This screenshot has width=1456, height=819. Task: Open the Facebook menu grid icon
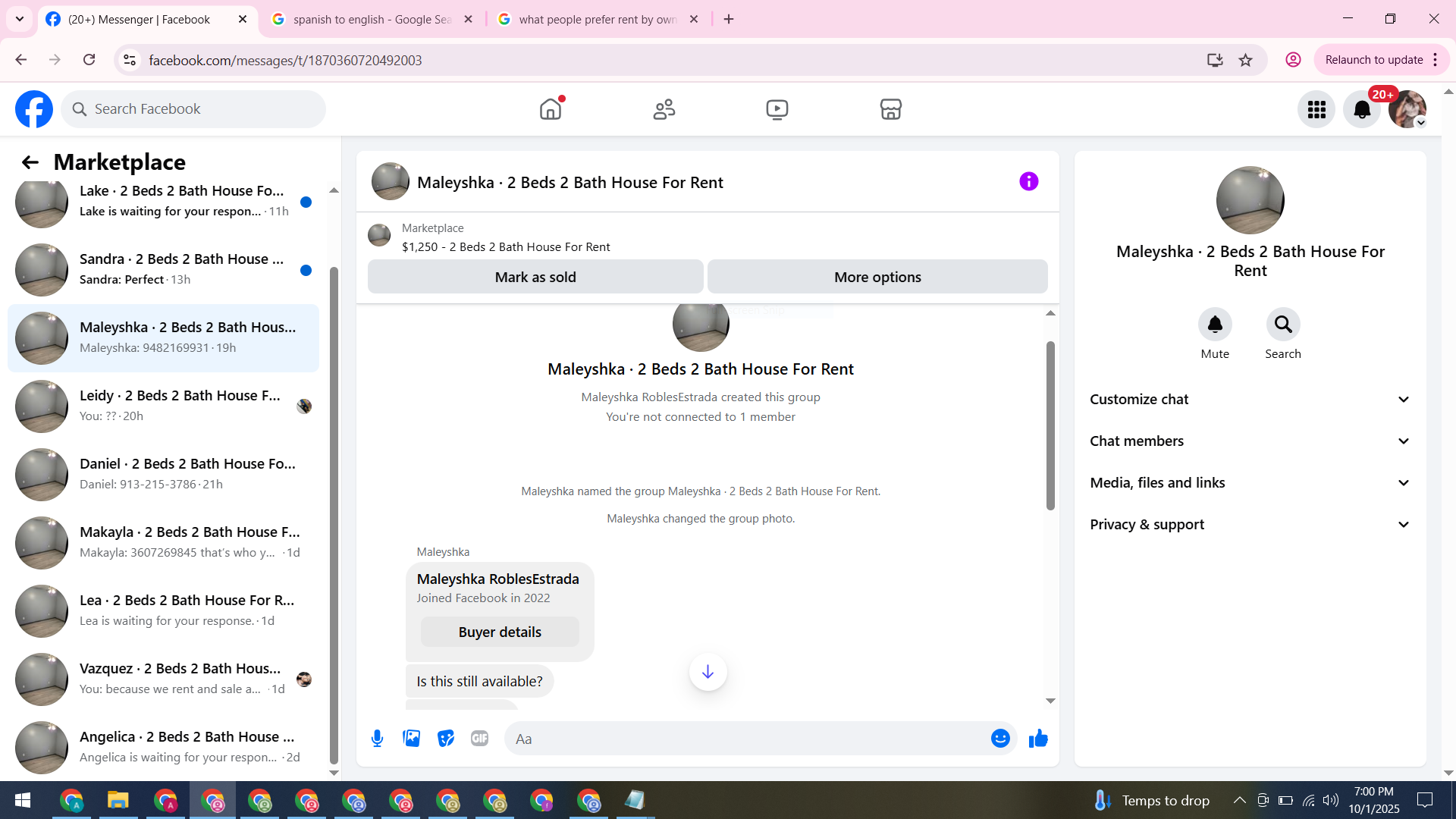(1316, 109)
